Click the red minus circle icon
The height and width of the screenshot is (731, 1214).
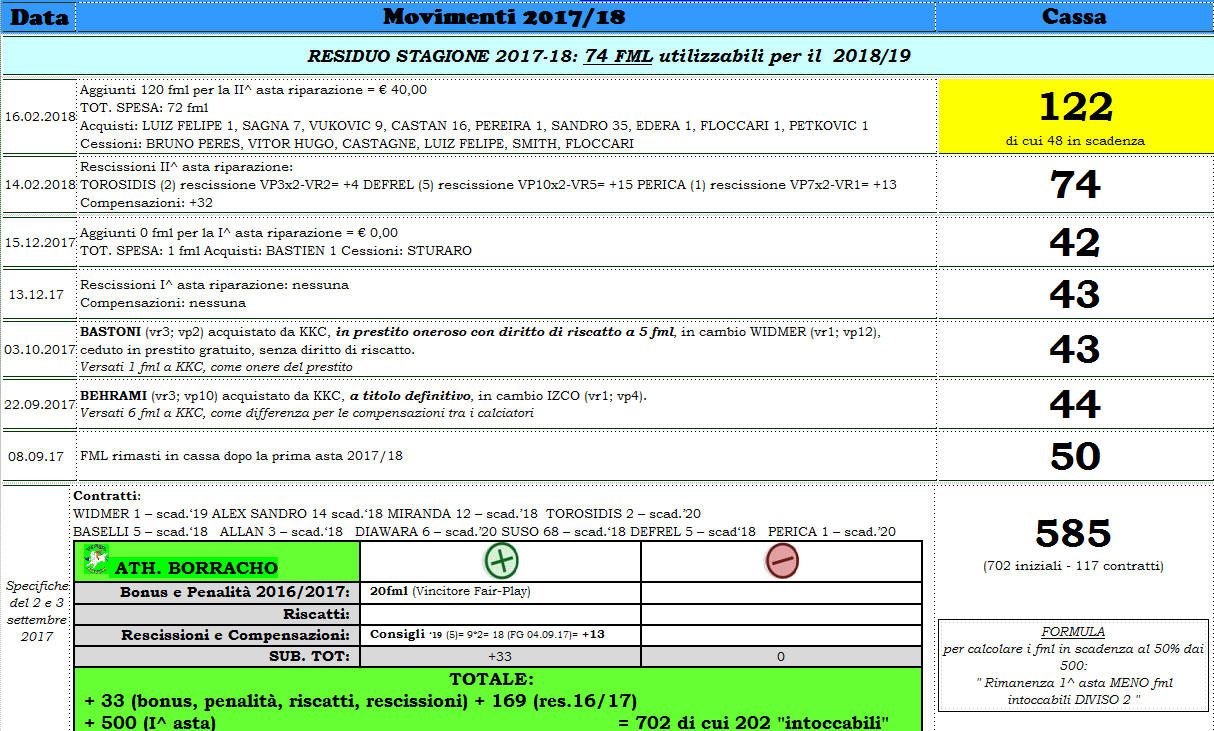782,561
